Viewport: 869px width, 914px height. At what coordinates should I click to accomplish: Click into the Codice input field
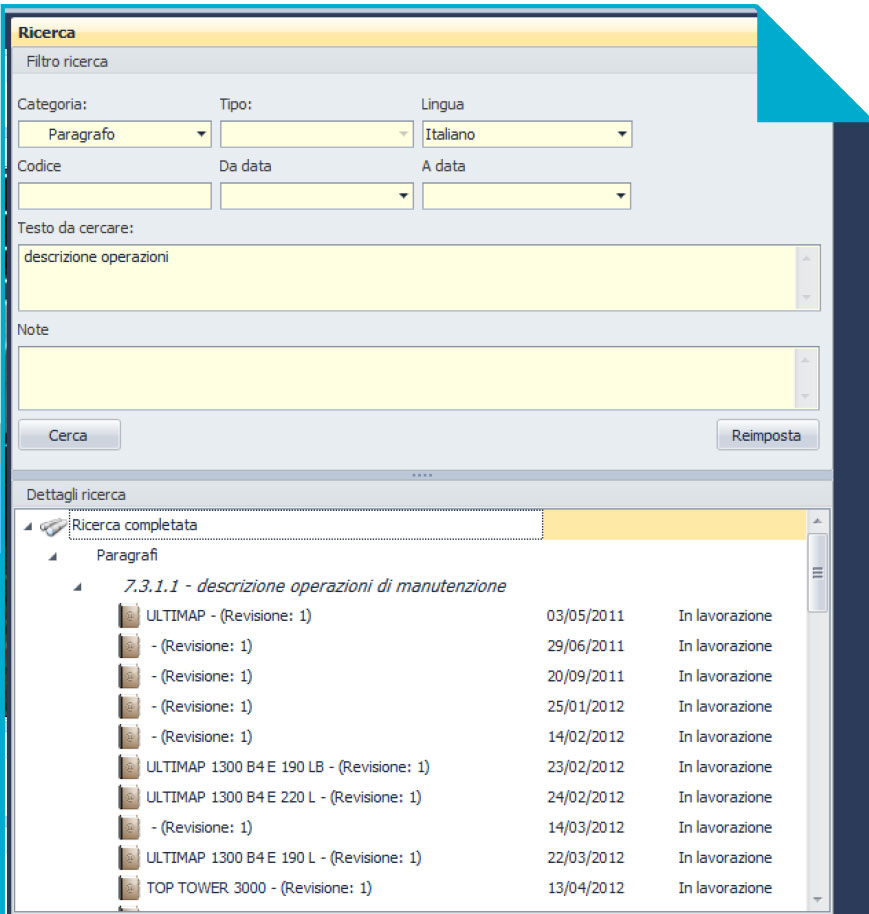pos(114,196)
